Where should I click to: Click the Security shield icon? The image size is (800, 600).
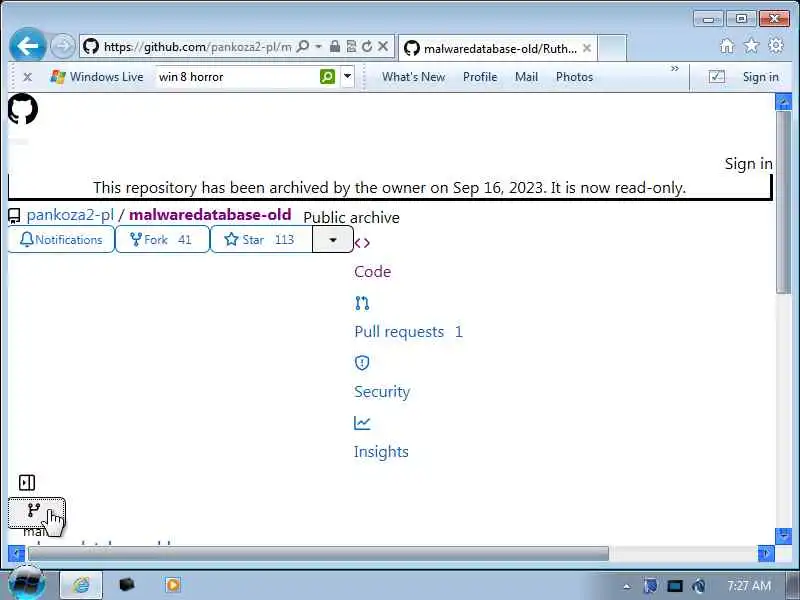pyautogui.click(x=362, y=363)
